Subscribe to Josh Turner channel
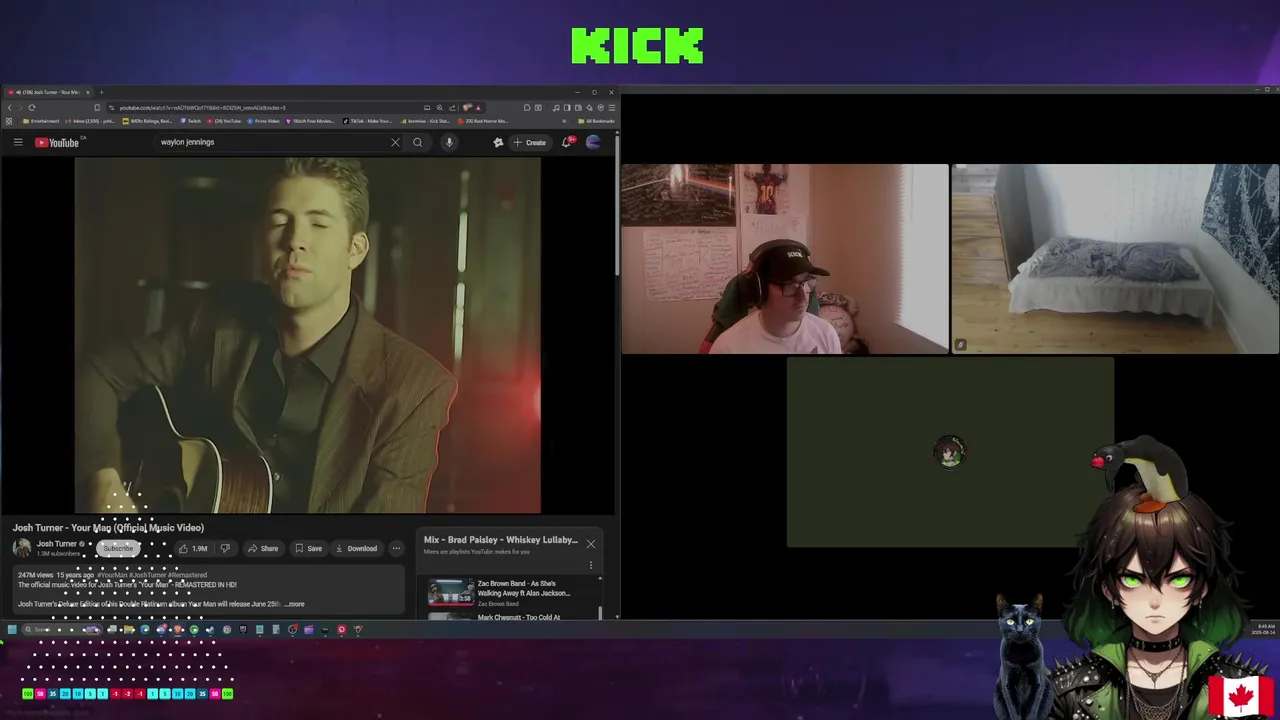 (118, 548)
